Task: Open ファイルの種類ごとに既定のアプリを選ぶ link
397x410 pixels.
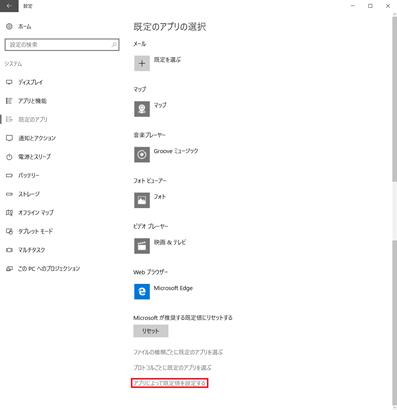Action: tap(178, 352)
